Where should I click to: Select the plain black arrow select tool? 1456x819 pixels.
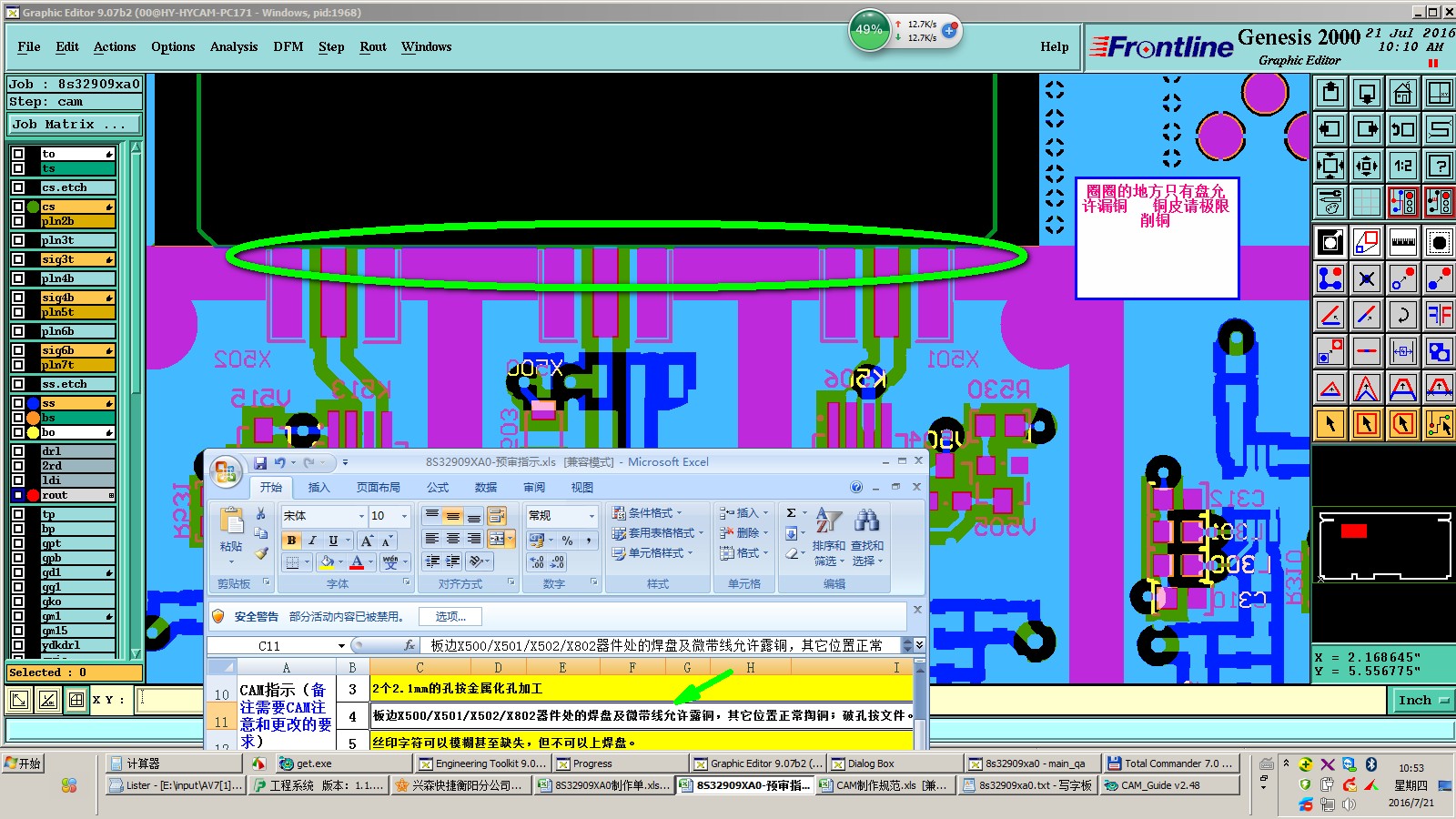[x=1330, y=424]
